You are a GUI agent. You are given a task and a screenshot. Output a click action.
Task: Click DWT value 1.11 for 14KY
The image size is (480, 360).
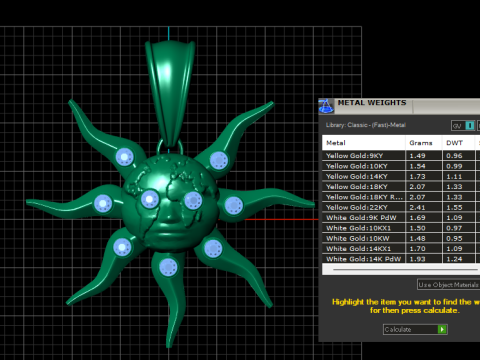pos(454,176)
